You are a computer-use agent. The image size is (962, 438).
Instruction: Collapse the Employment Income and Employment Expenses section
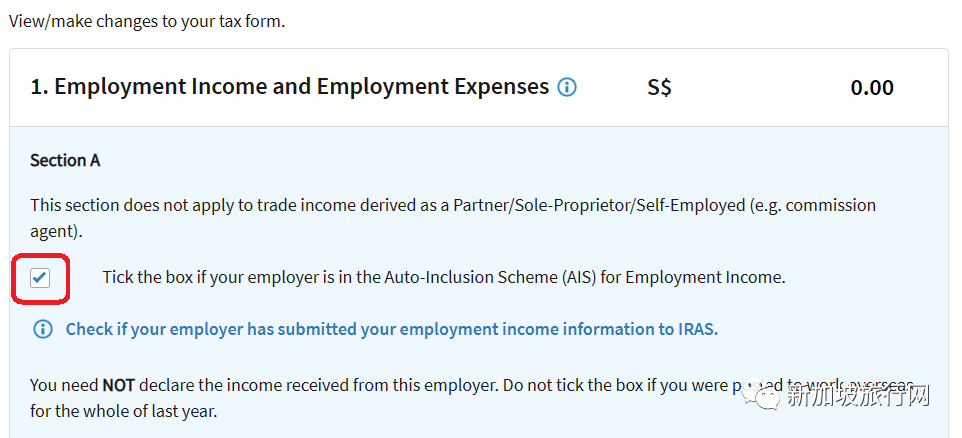479,88
